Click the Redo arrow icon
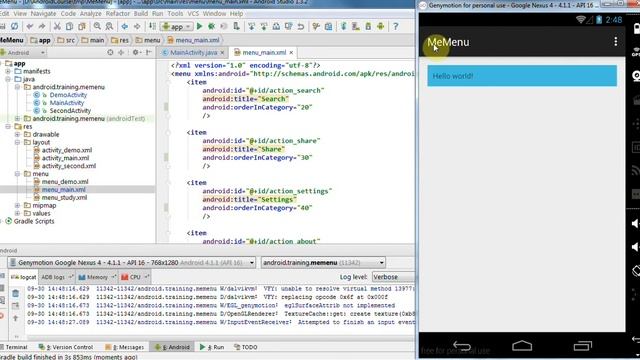 tap(42, 27)
